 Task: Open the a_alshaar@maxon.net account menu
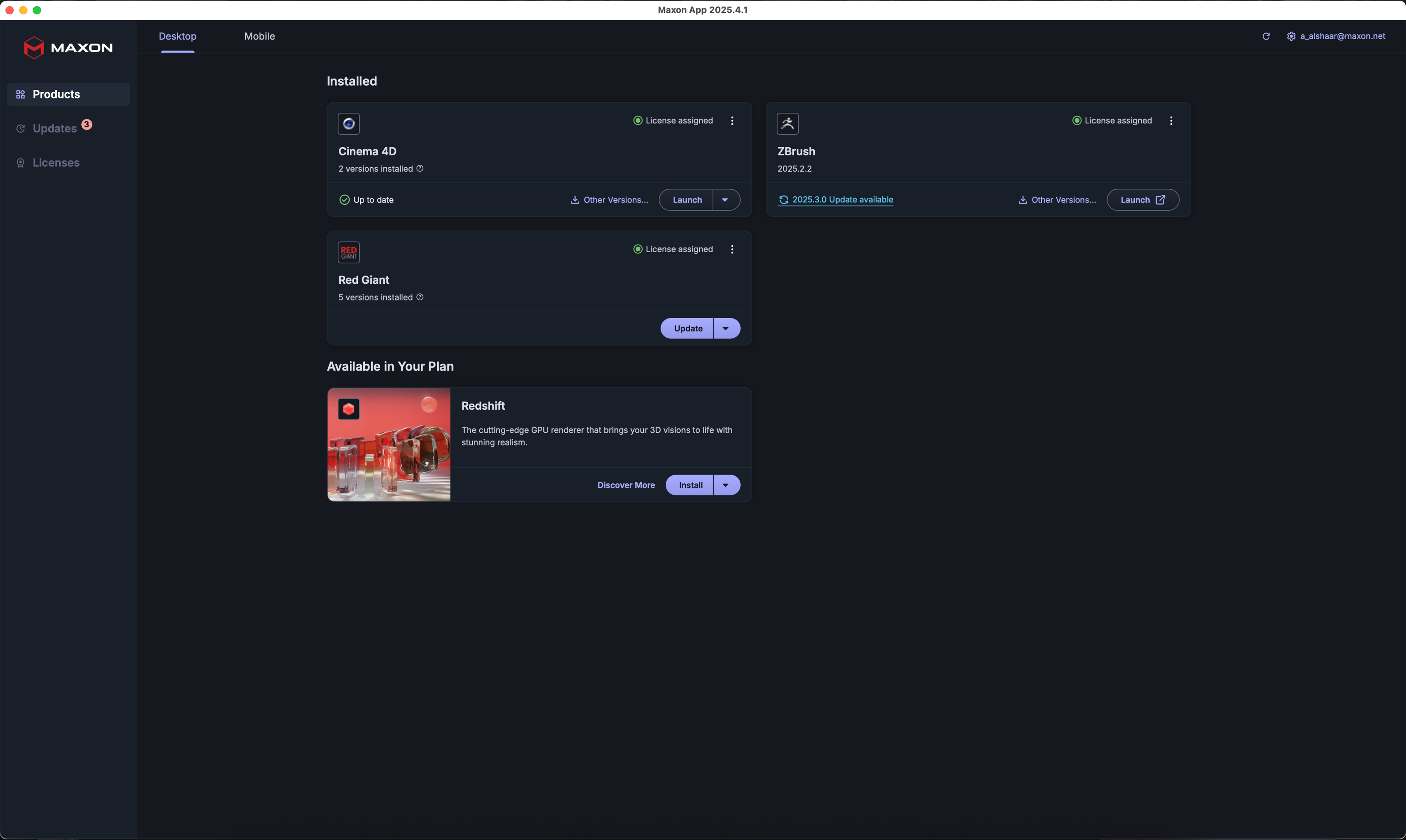[1343, 36]
